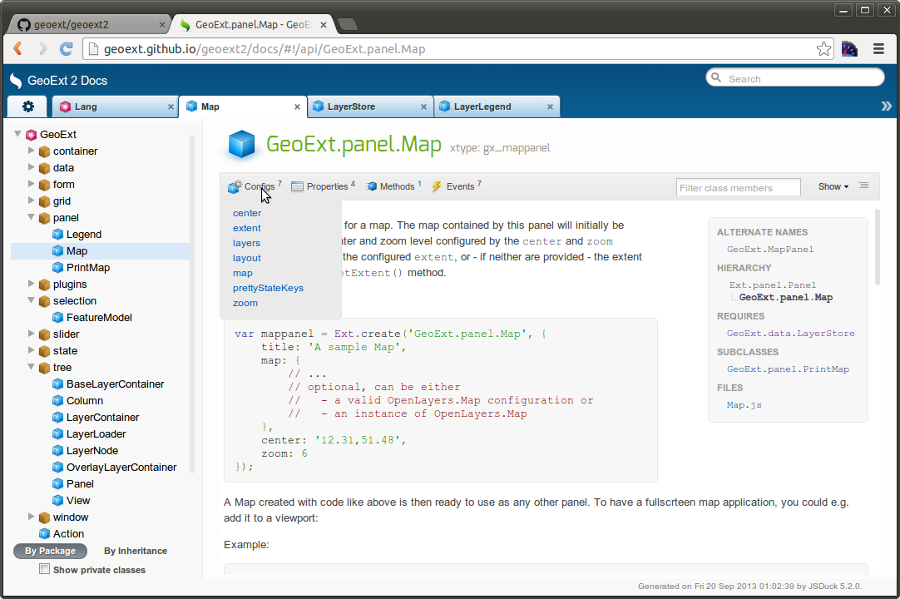Viewport: 900px width, 599px height.
Task: Click the content vertical scrollbar
Action: point(876,247)
